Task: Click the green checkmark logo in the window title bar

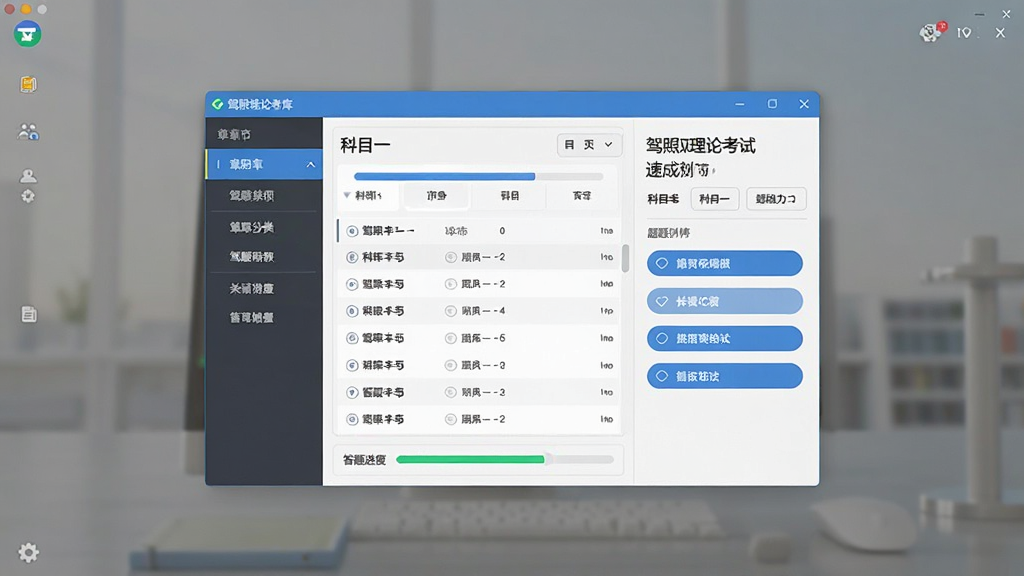Action: (217, 104)
